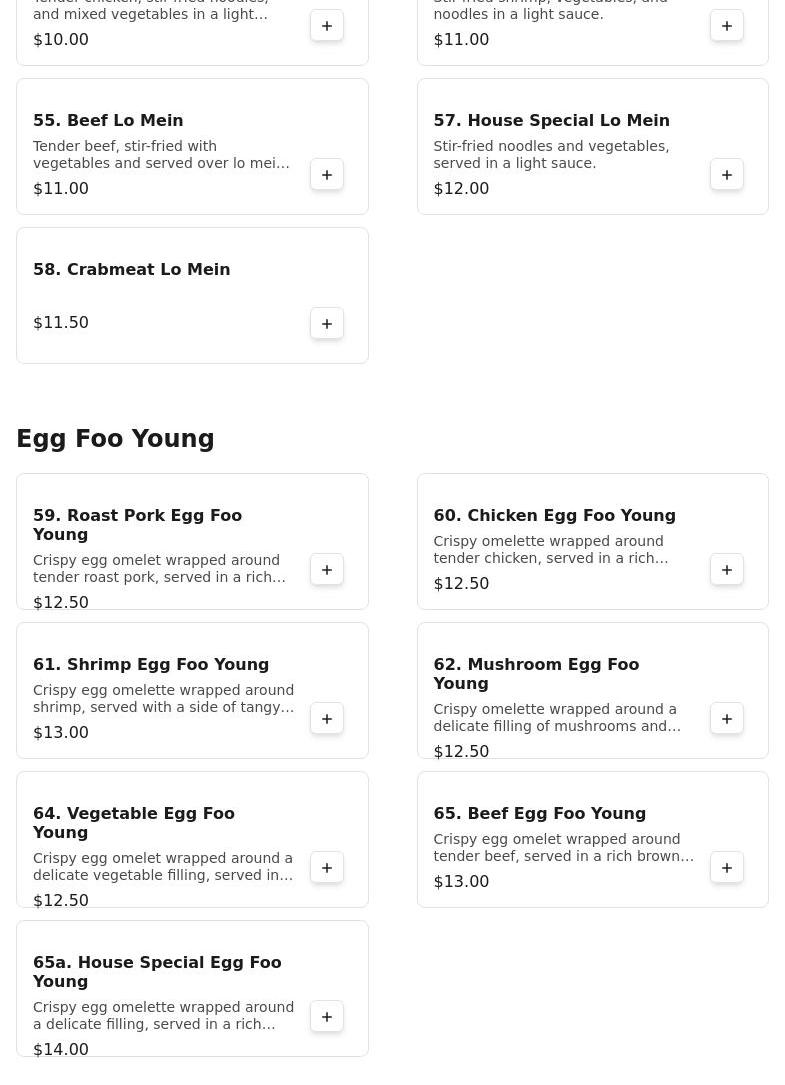Select the "57. House Special Lo Mein" title
This screenshot has width=785, height=1085.
[551, 120]
